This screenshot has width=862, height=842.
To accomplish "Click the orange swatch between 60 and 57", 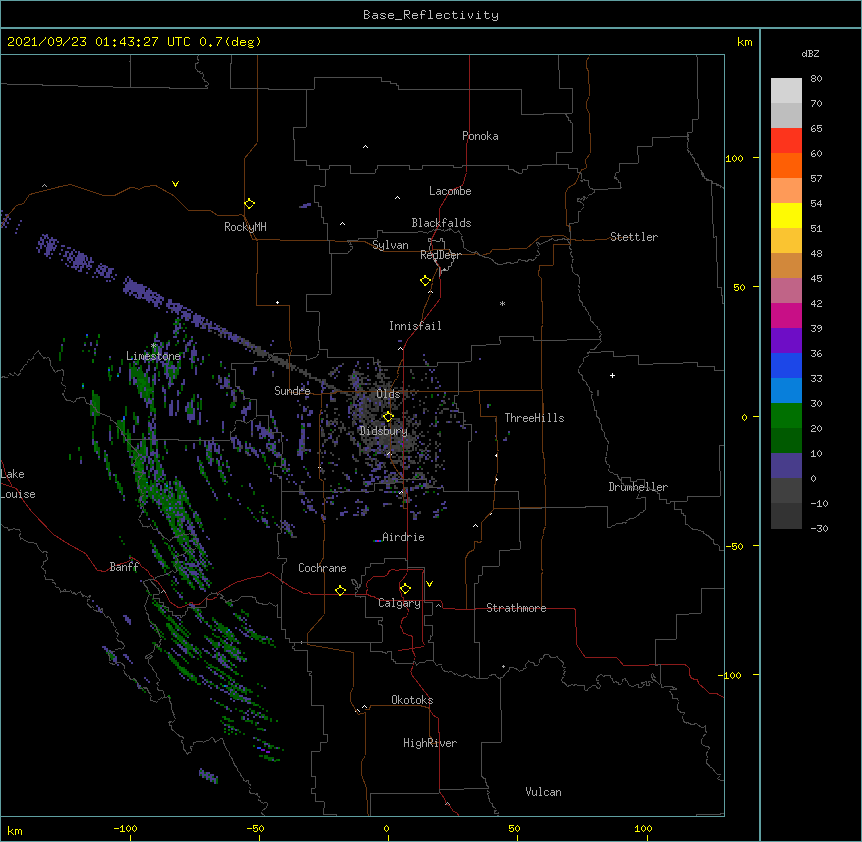I will [786, 165].
